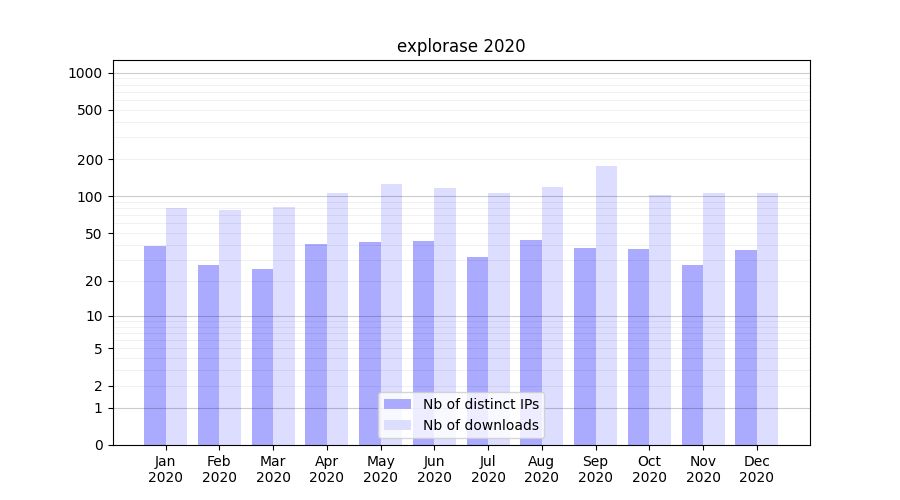The width and height of the screenshot is (900, 500).
Task: Click the Aug 2020 distinct IPs bar
Action: [x=531, y=342]
